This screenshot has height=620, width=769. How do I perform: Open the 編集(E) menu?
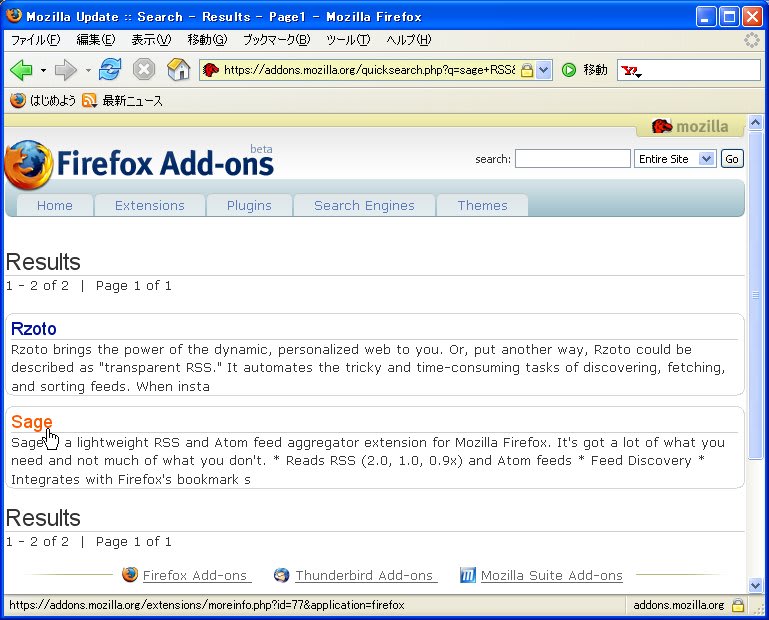[96, 40]
